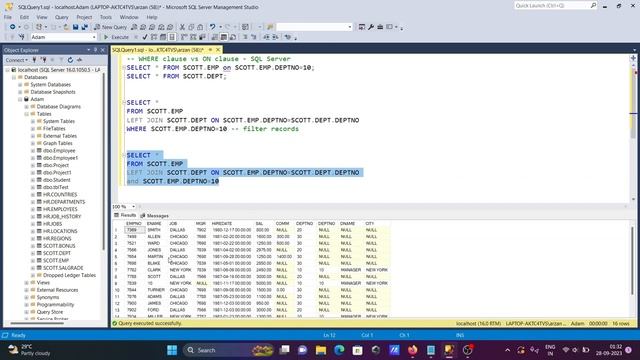Expand the SCOTT.EMP table node
Screen dimensions: 640x360
(x=33, y=260)
